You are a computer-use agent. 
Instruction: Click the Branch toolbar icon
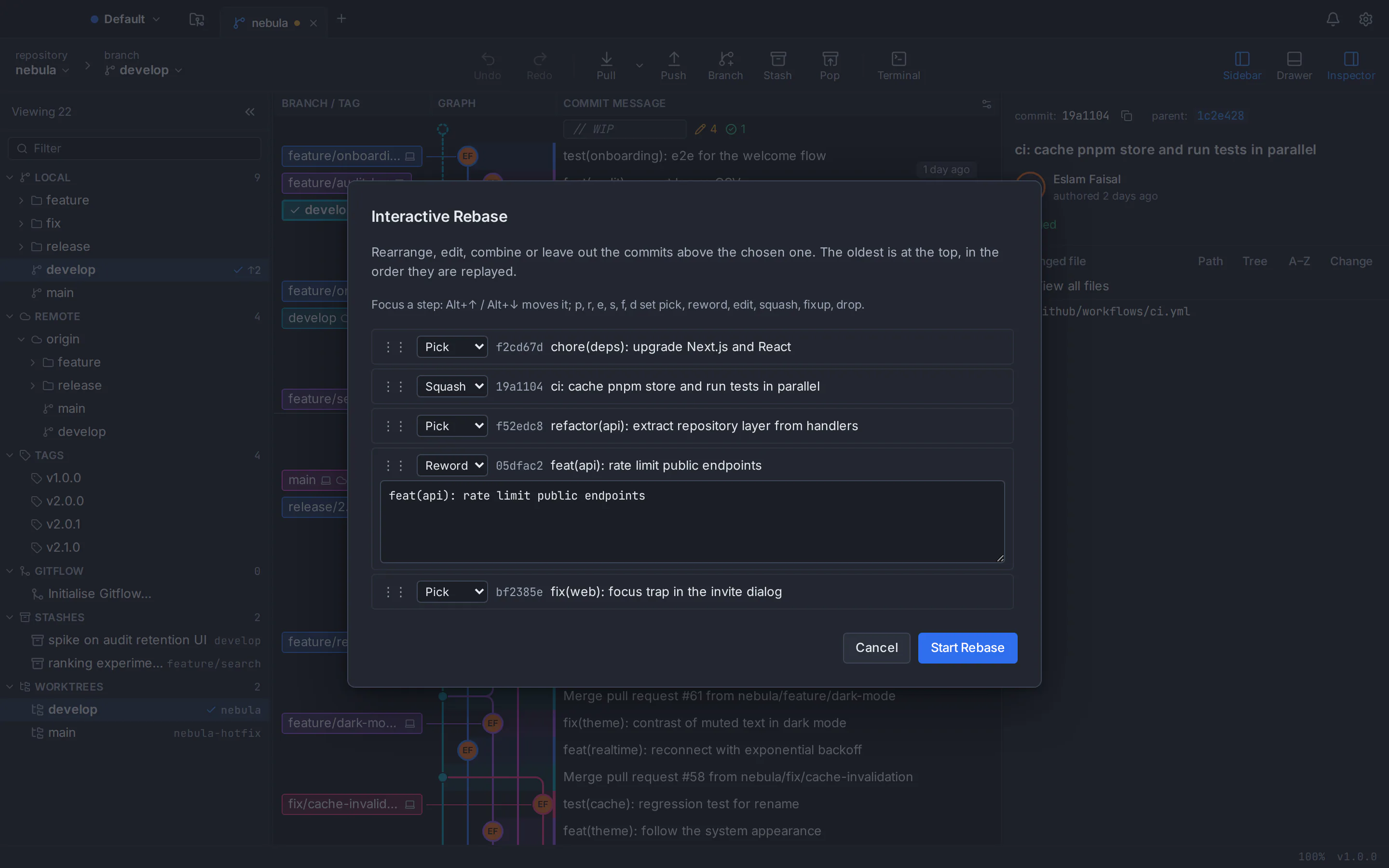click(x=725, y=66)
